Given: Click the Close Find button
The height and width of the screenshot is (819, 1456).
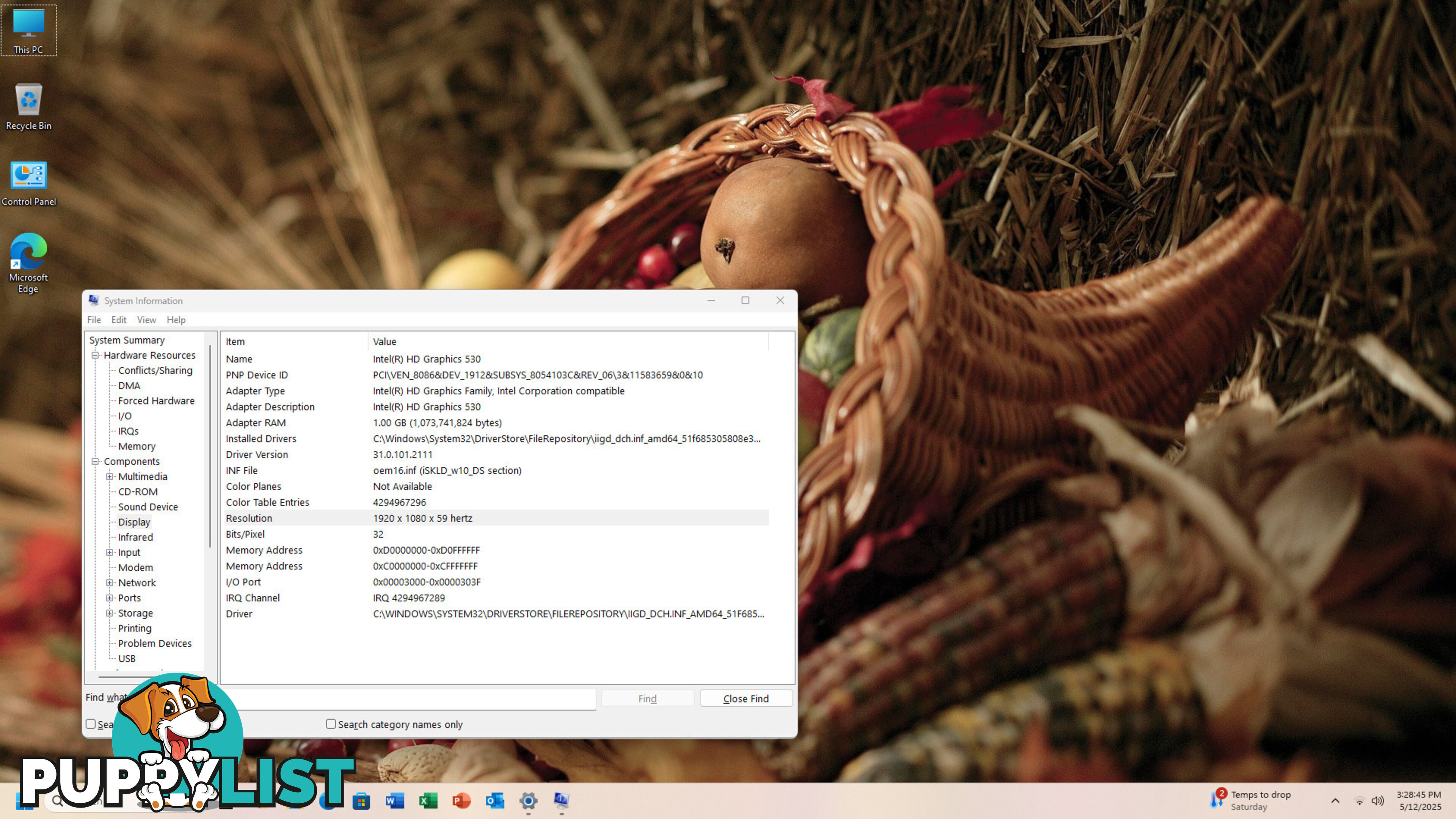Looking at the screenshot, I should (x=746, y=698).
